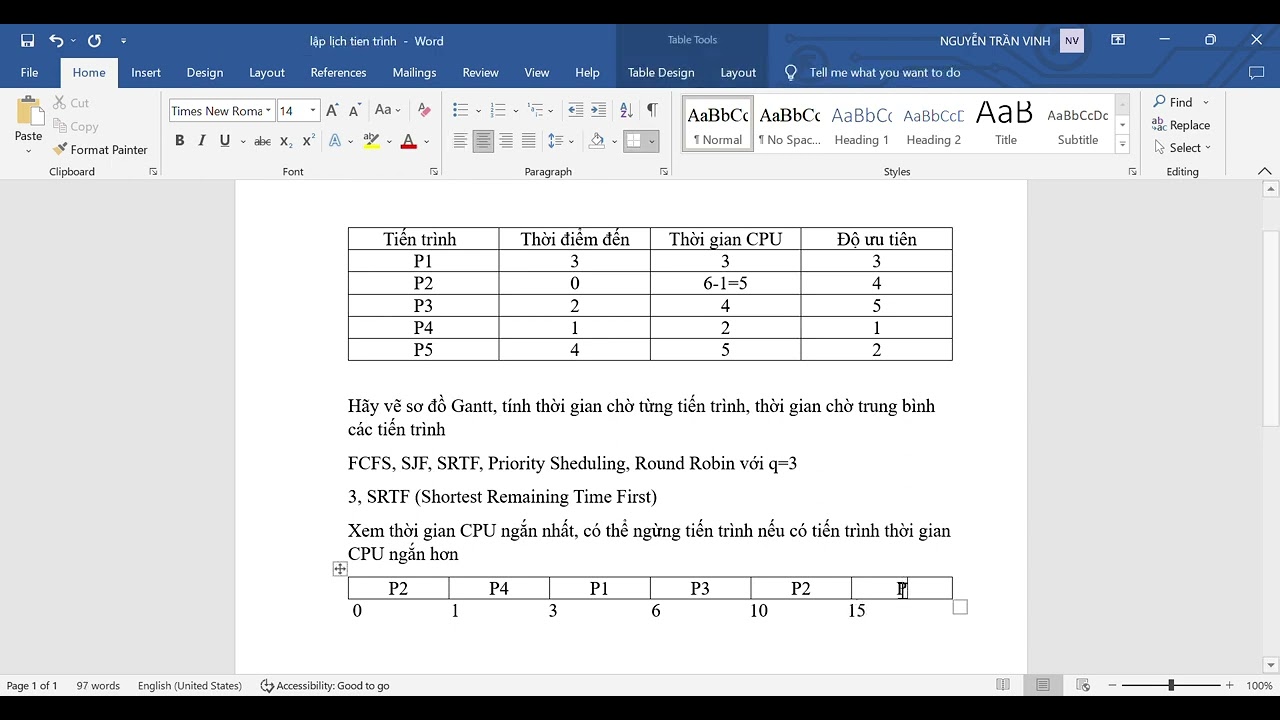
Task: Apply subscript formatting
Action: pyautogui.click(x=286, y=141)
